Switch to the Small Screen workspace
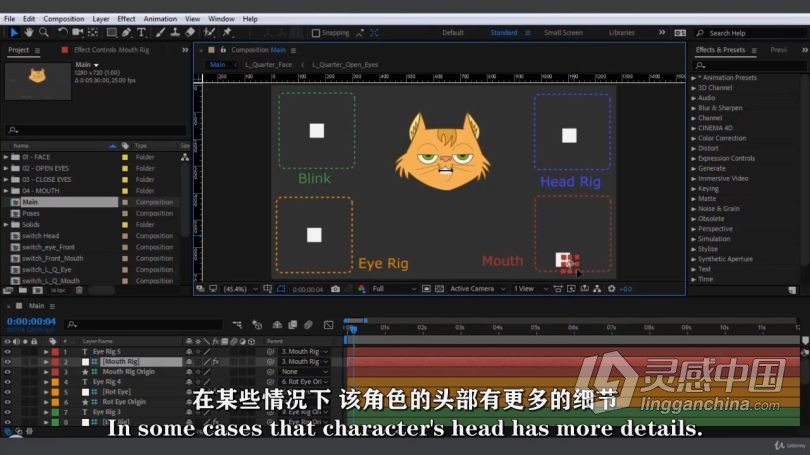The width and height of the screenshot is (810, 455). tap(563, 33)
